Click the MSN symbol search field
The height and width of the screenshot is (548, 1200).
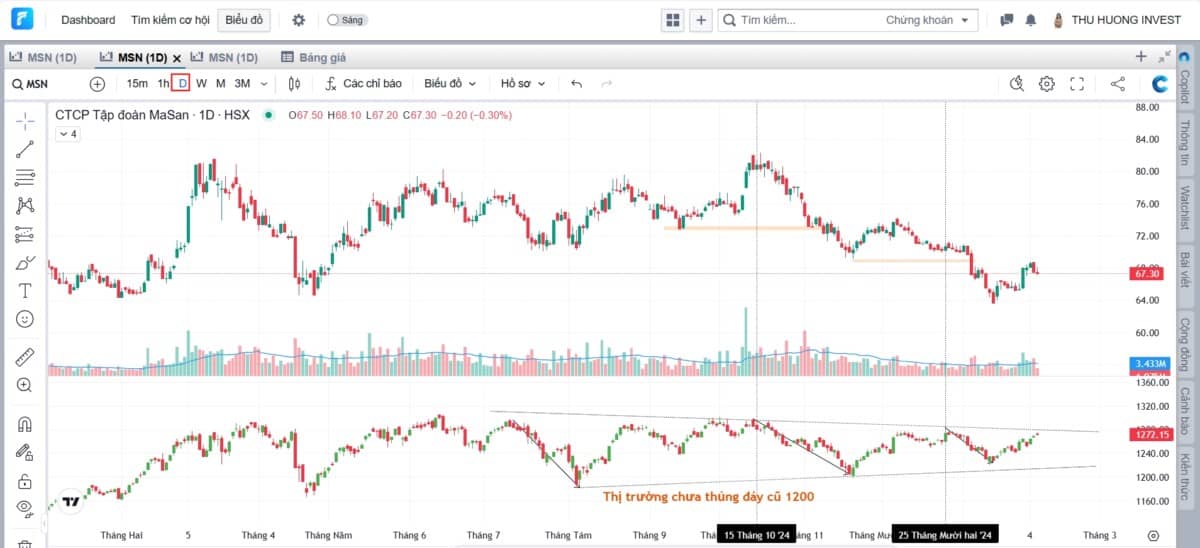click(x=48, y=84)
